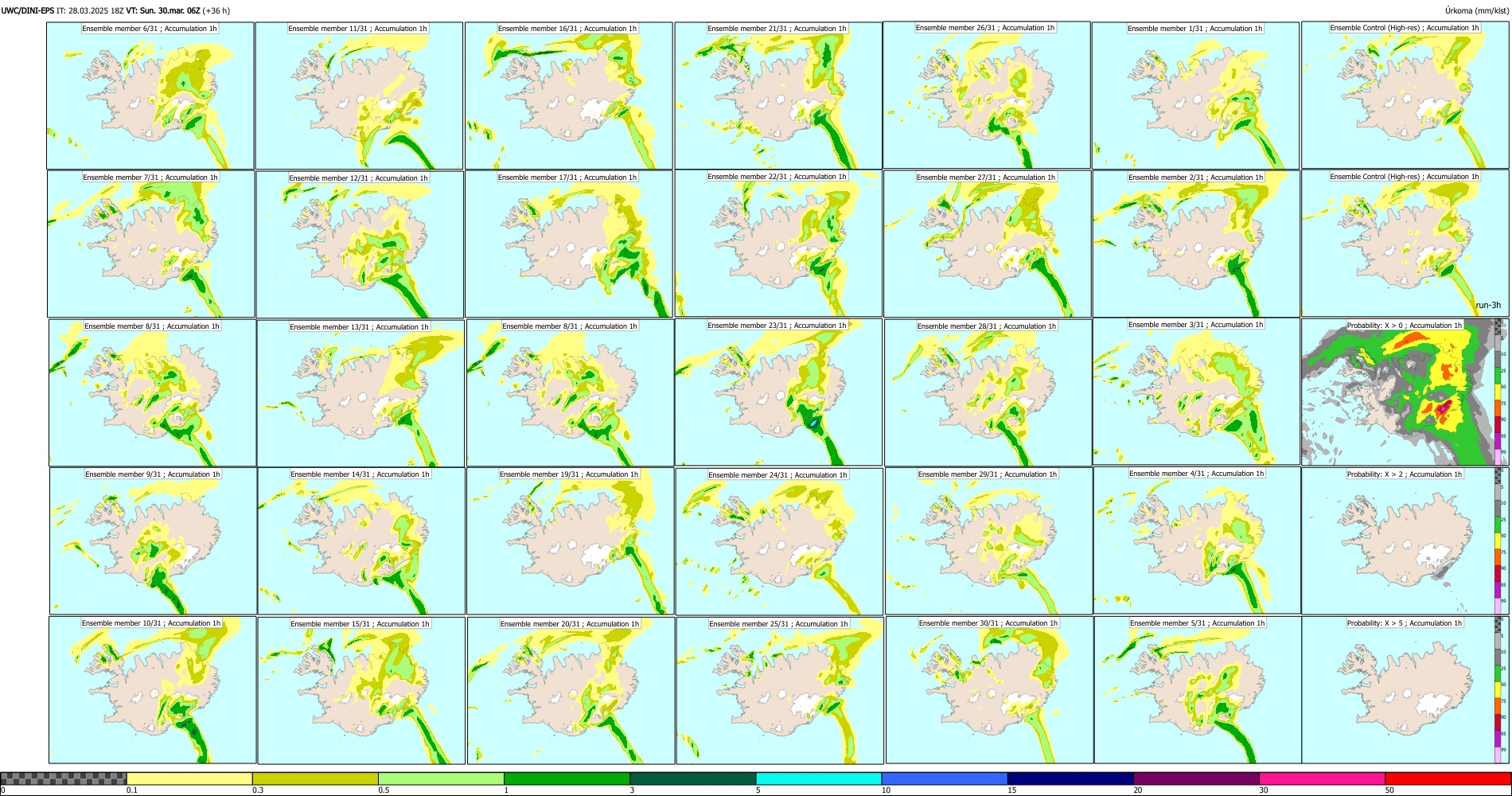Pick the light green 0.5–1 legend swatch

441,778
